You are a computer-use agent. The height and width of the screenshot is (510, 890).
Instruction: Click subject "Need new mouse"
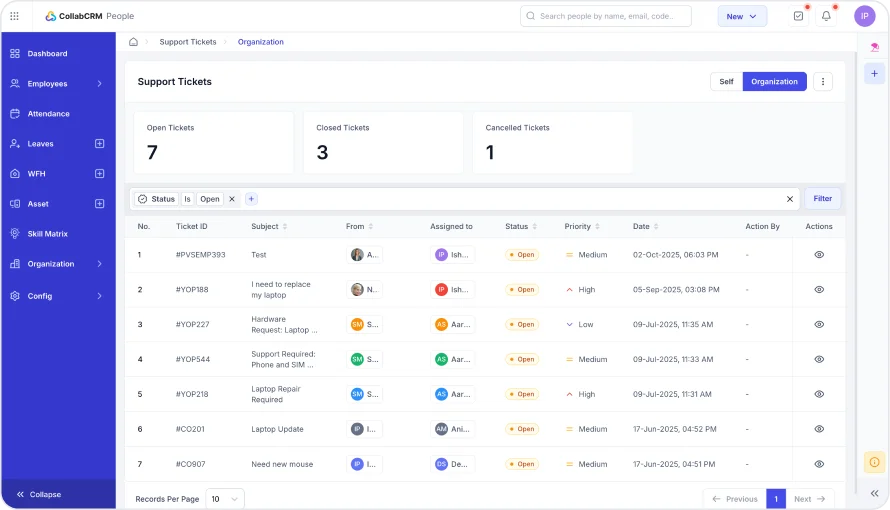[282, 464]
